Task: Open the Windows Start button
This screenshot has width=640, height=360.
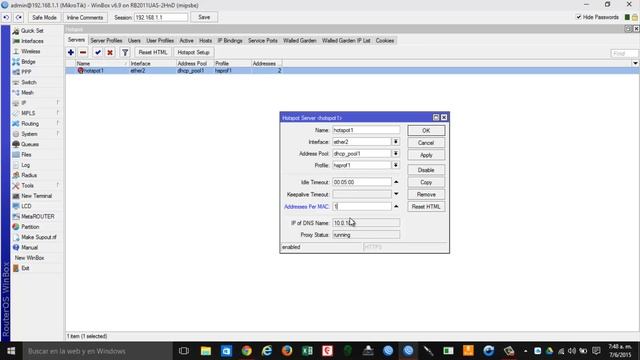Action: pyautogui.click(x=11, y=351)
